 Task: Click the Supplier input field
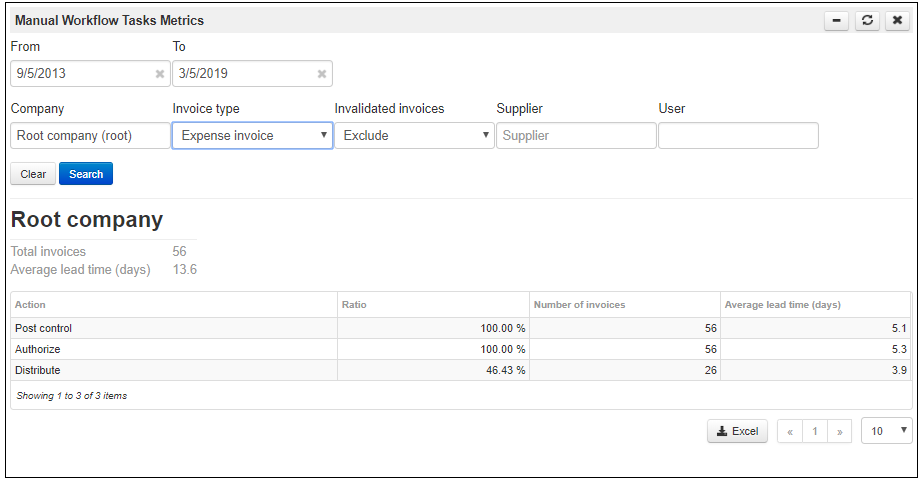(x=576, y=136)
